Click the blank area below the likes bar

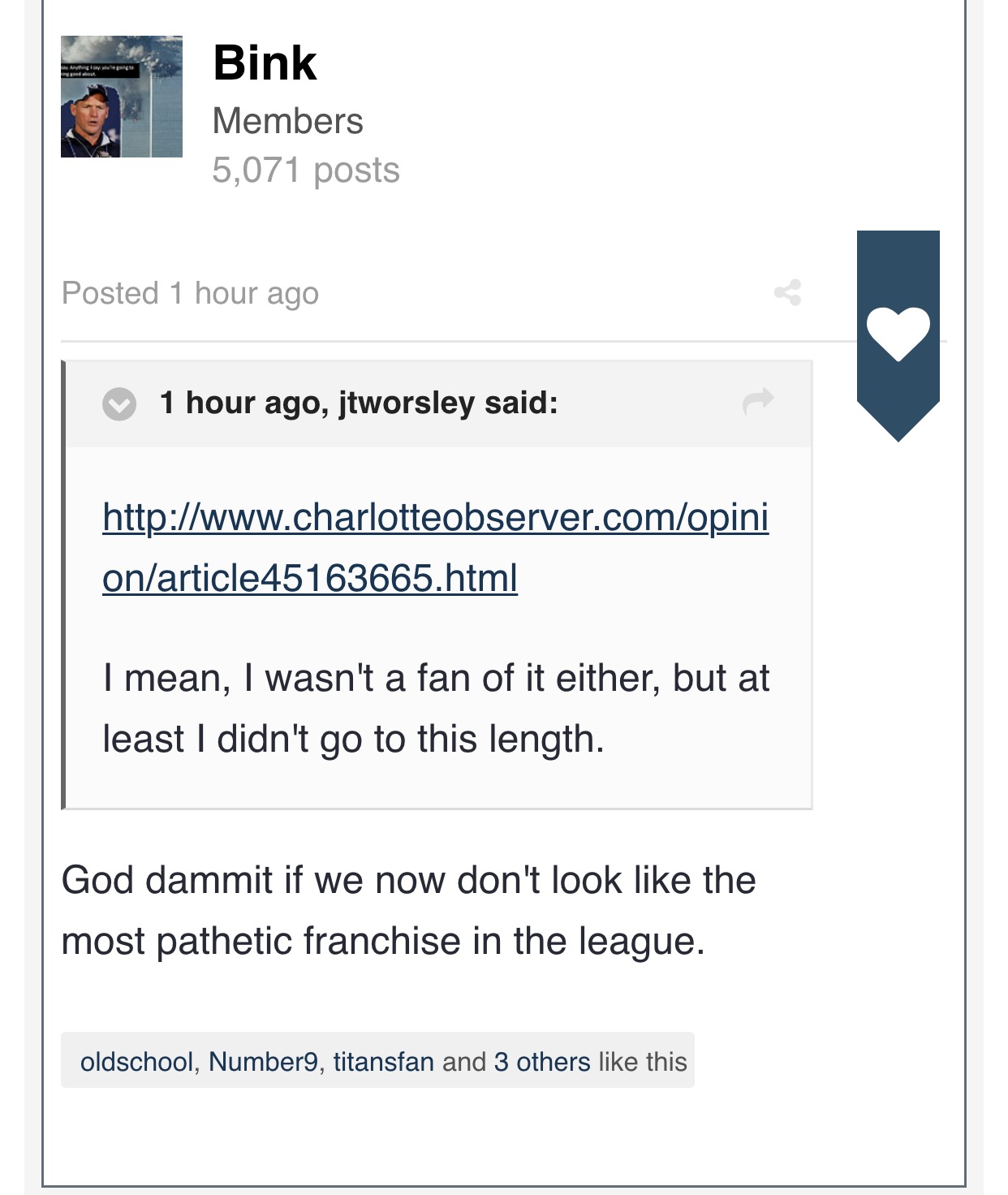(503, 1137)
